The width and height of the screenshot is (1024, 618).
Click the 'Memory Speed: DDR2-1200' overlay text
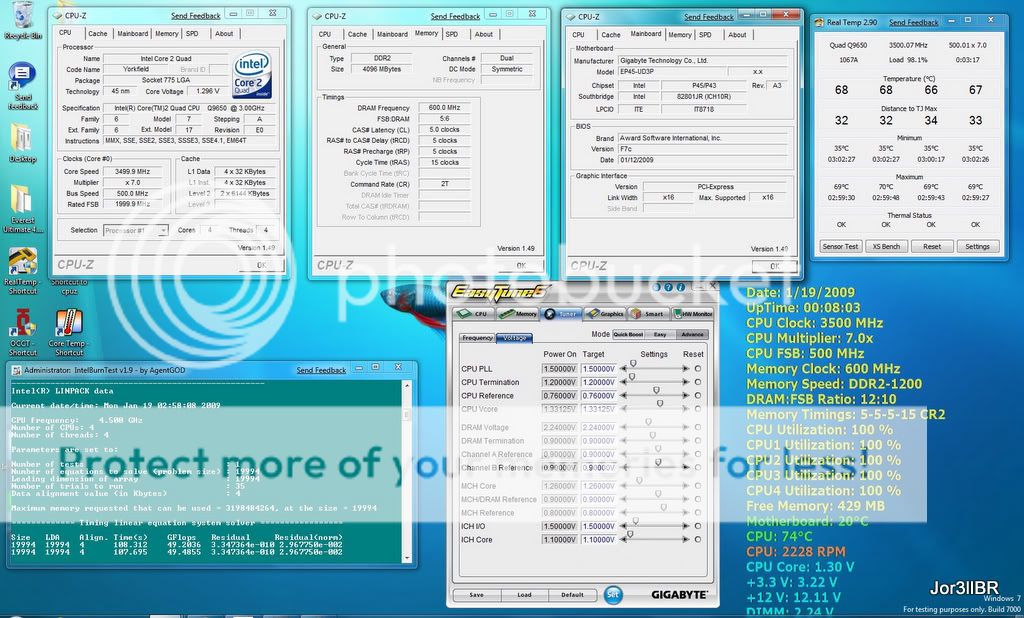point(834,384)
